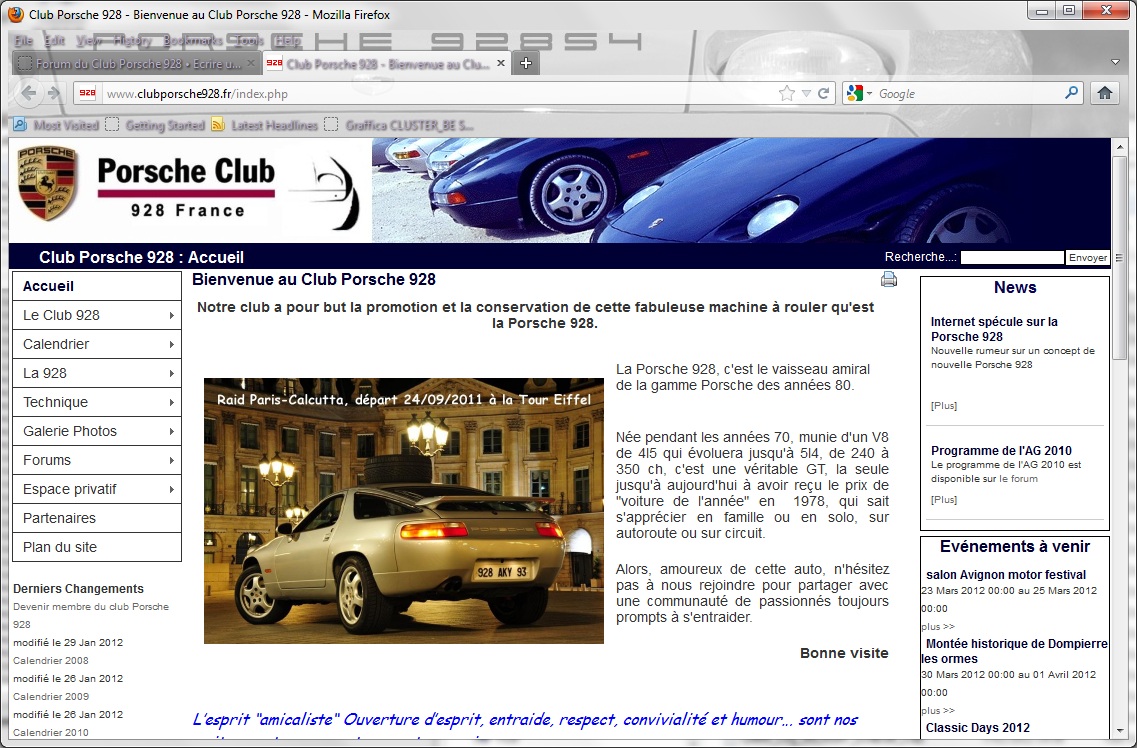Open the Bookmarks menu

click(192, 41)
